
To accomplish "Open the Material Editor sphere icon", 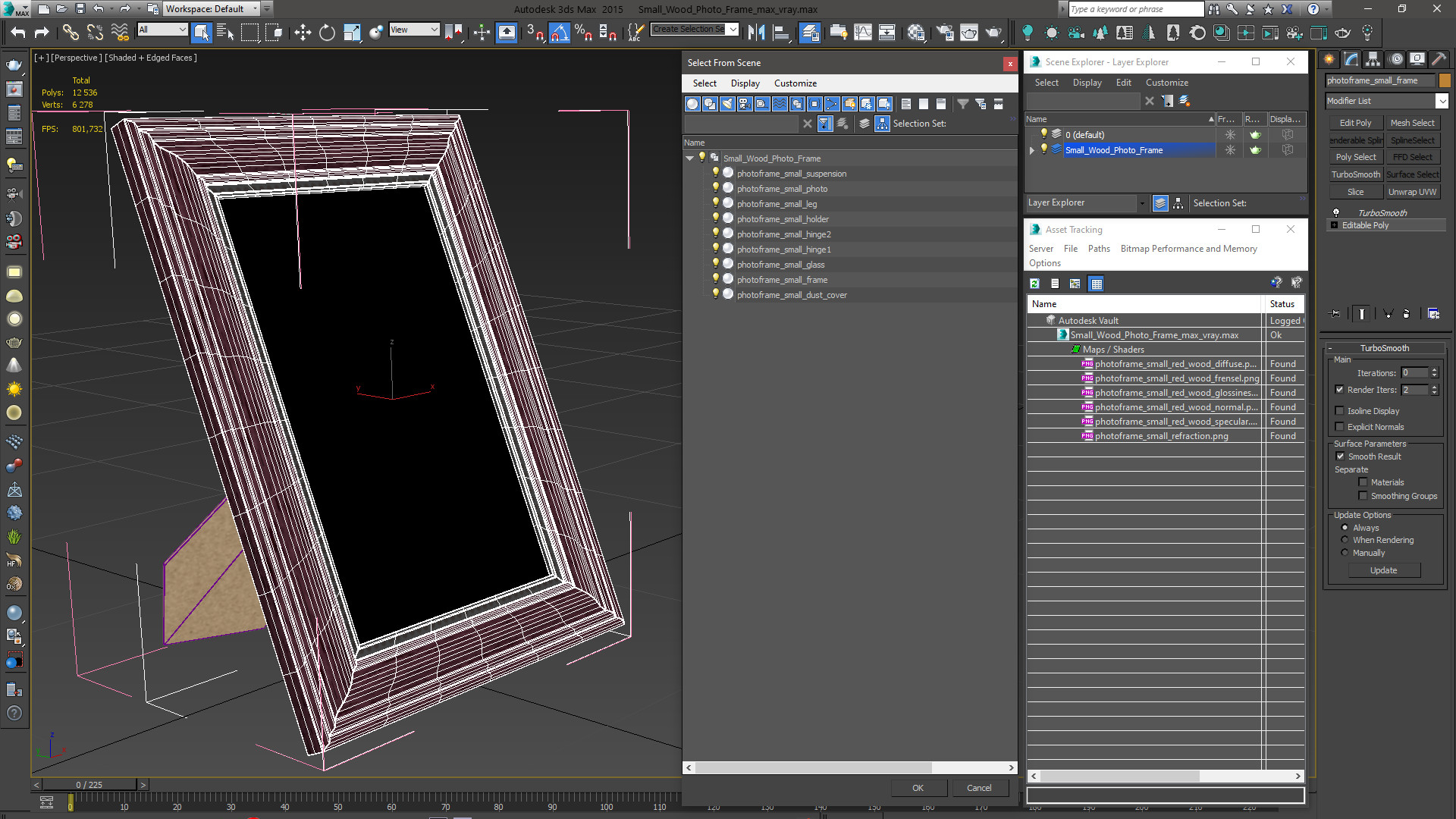I will (x=916, y=32).
